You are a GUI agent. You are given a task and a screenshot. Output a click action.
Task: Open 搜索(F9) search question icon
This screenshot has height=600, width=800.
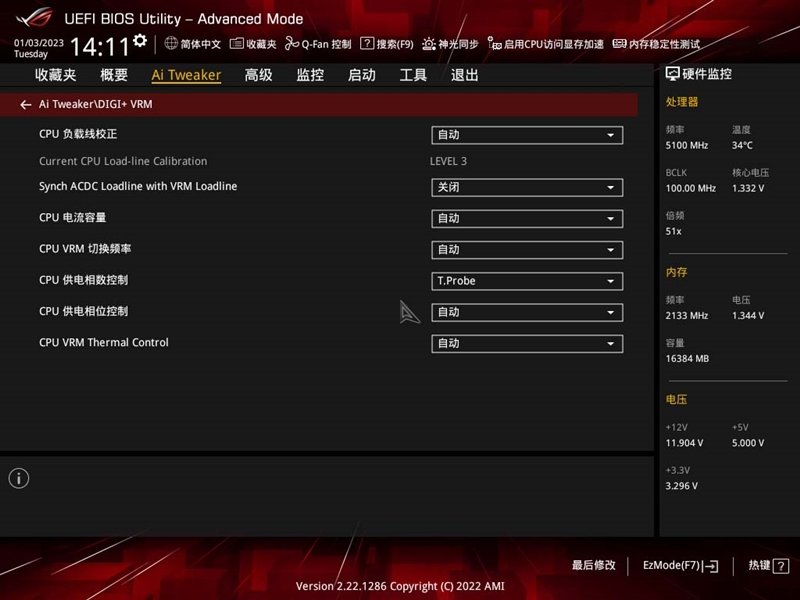click(367, 43)
